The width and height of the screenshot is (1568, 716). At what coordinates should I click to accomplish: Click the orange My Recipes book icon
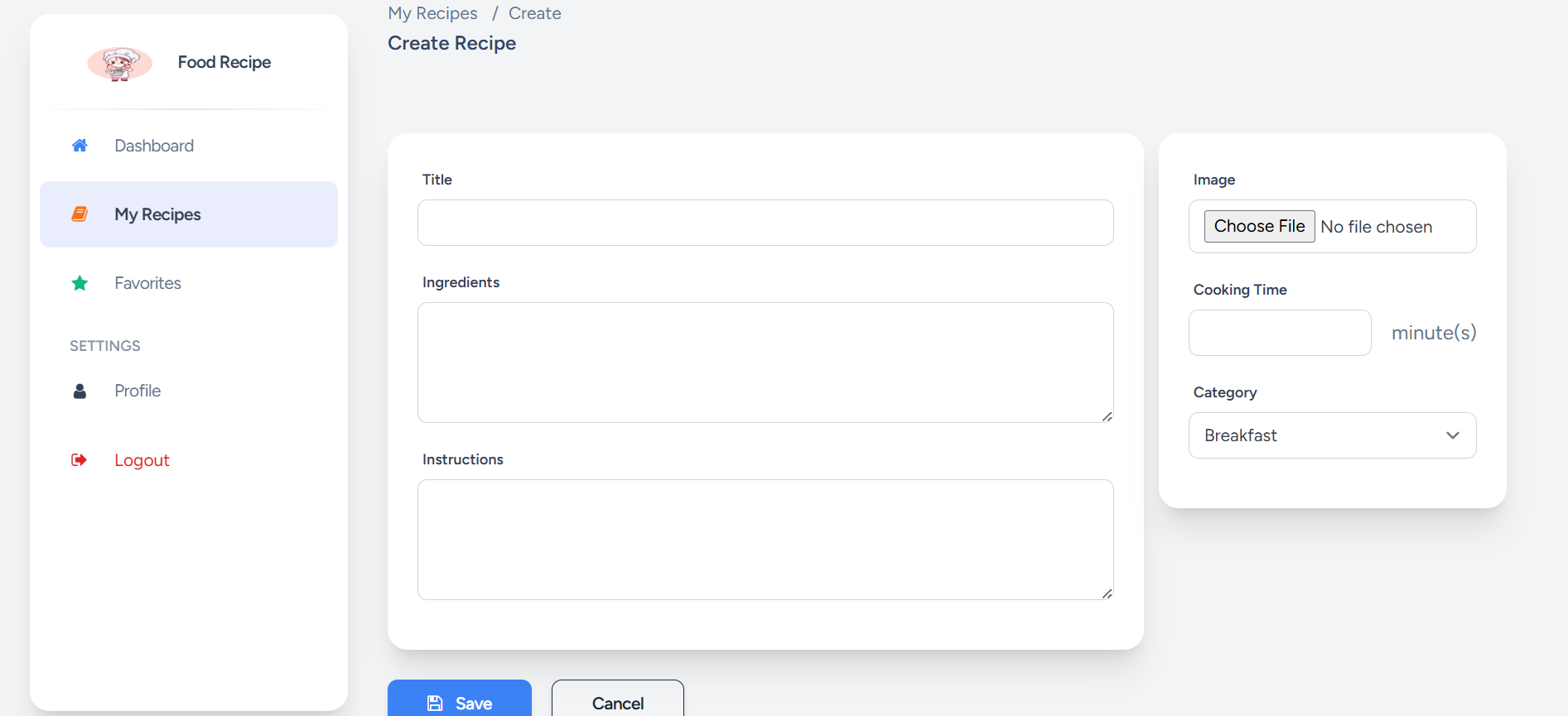(80, 214)
